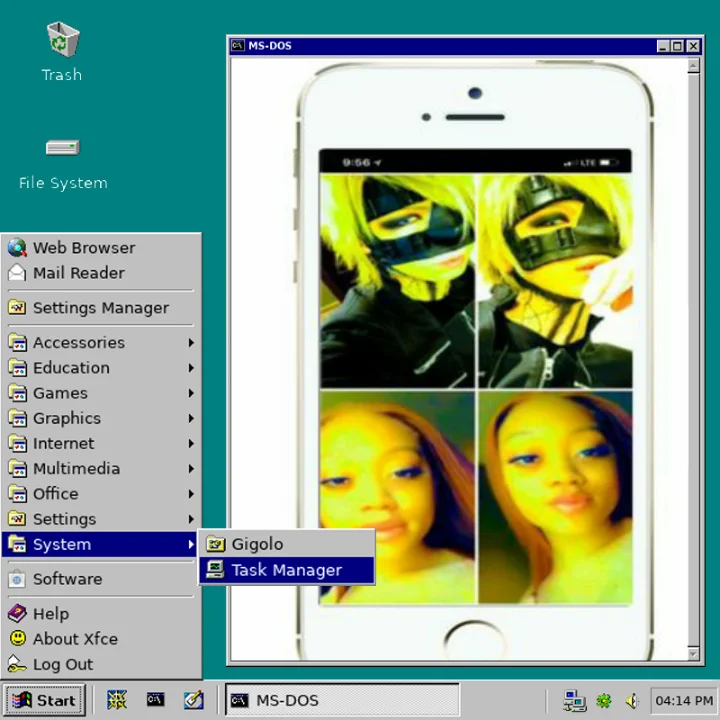Viewport: 720px width, 720px height.
Task: Minimize the MS-DOS window
Action: [663, 46]
